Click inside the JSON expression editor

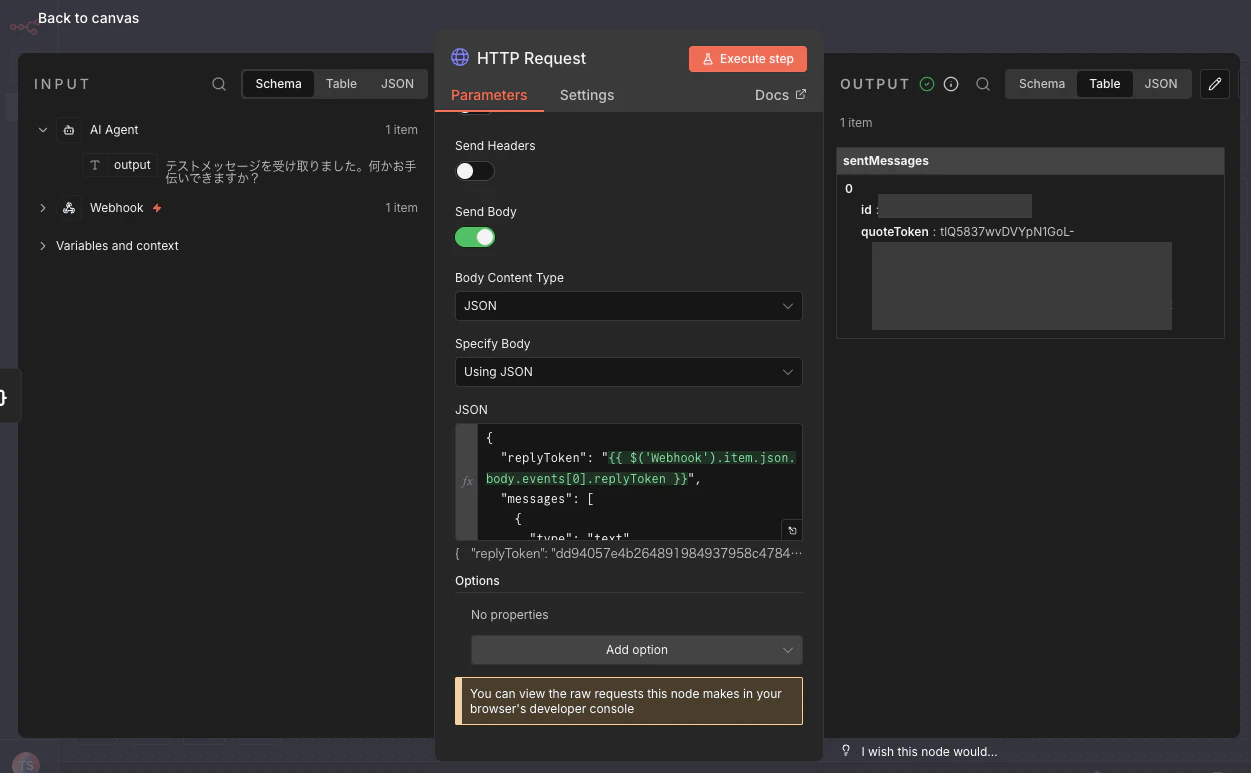(640, 482)
